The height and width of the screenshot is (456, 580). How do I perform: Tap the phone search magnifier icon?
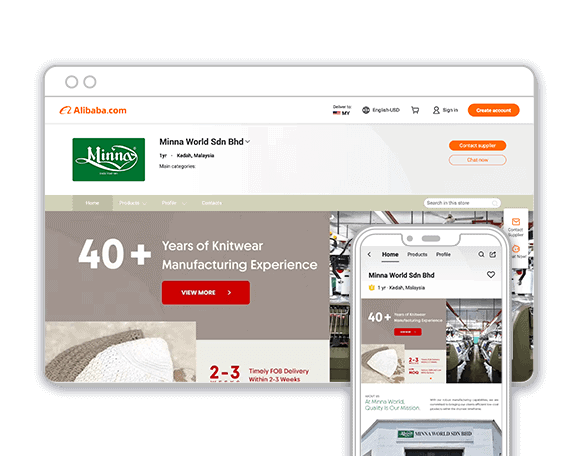(481, 254)
